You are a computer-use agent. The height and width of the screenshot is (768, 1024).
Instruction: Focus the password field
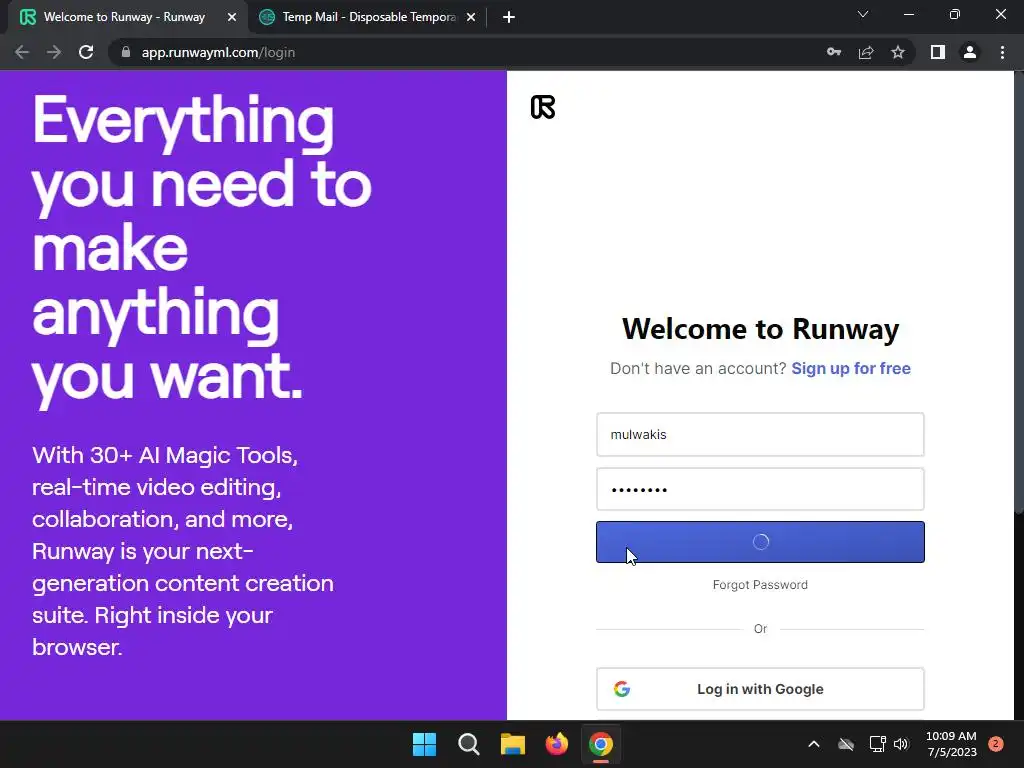tap(760, 489)
